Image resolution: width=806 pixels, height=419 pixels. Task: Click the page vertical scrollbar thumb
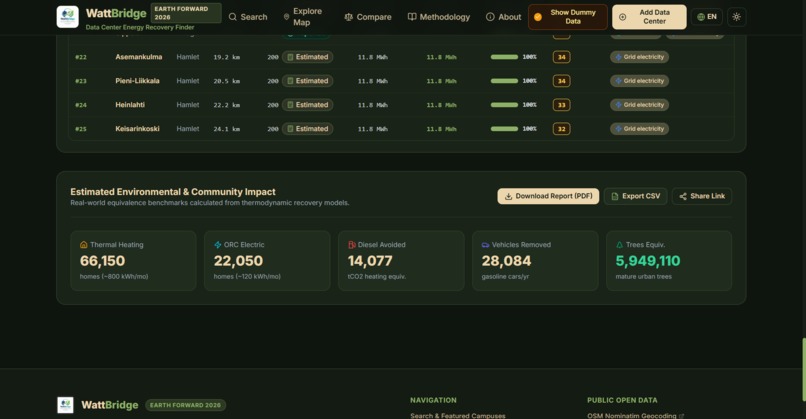click(803, 369)
